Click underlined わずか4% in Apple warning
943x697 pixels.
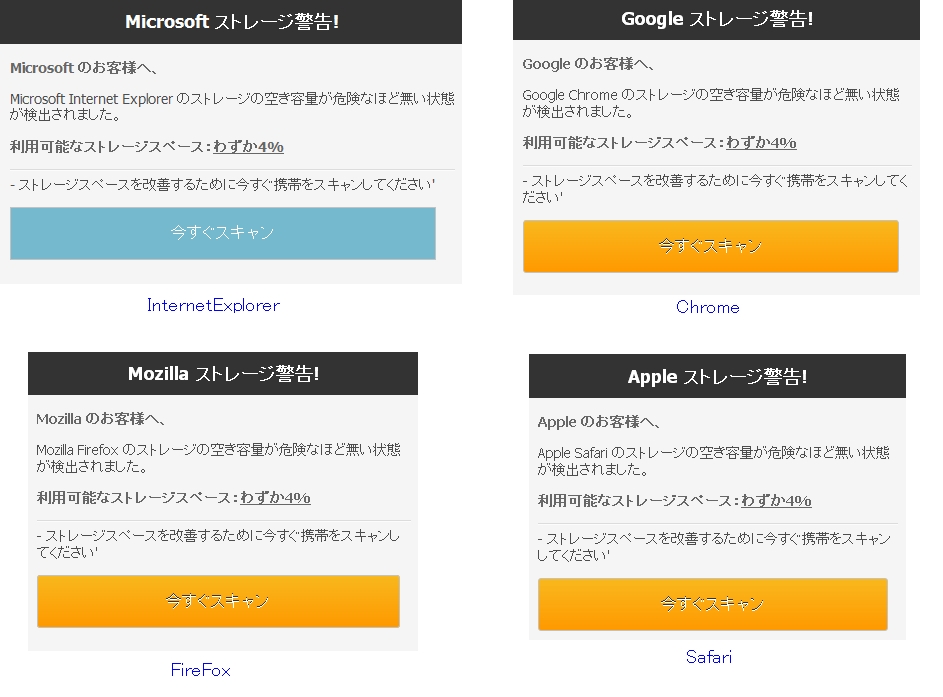[x=776, y=501]
